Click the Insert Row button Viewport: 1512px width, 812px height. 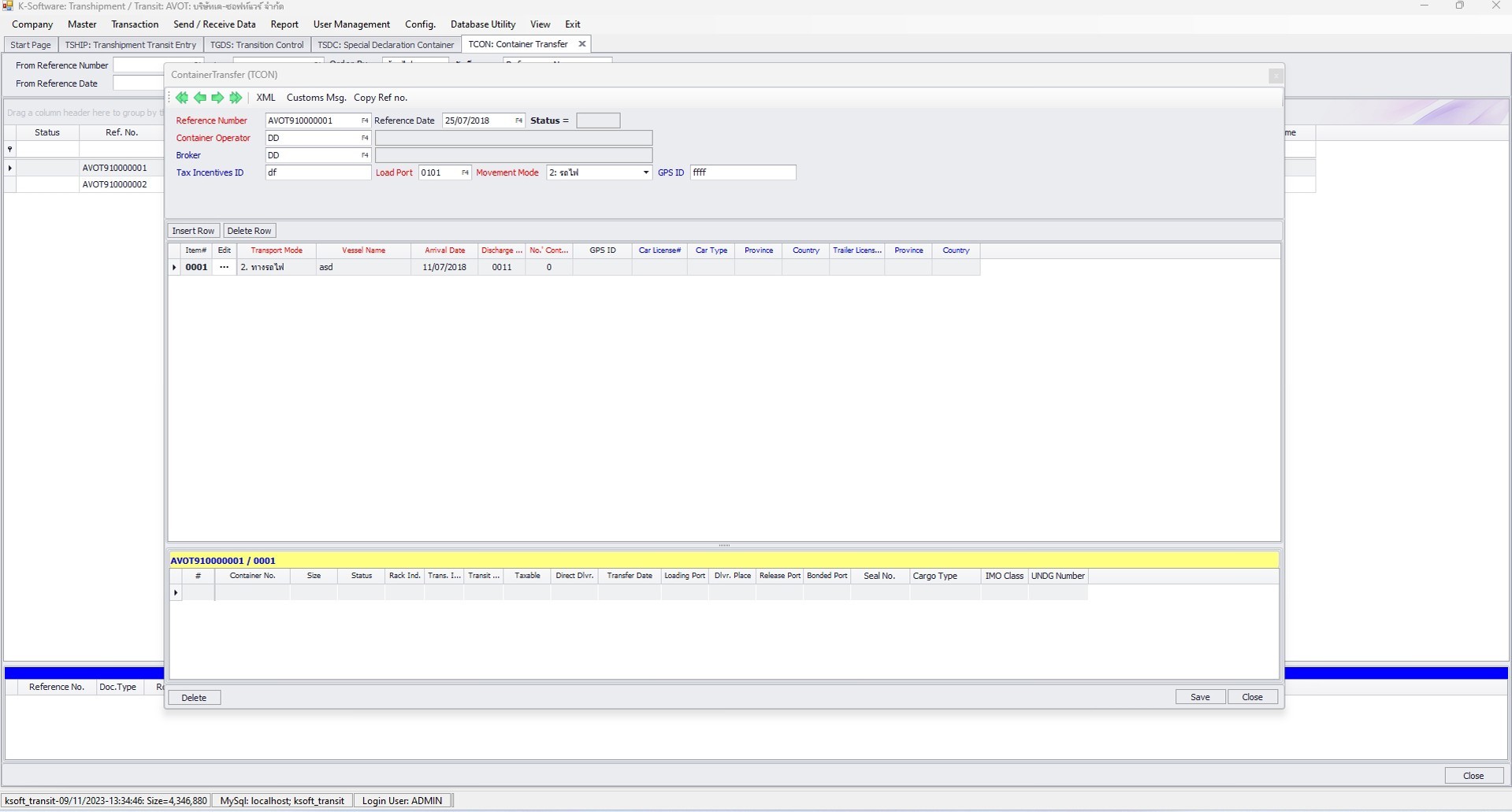[x=193, y=230]
